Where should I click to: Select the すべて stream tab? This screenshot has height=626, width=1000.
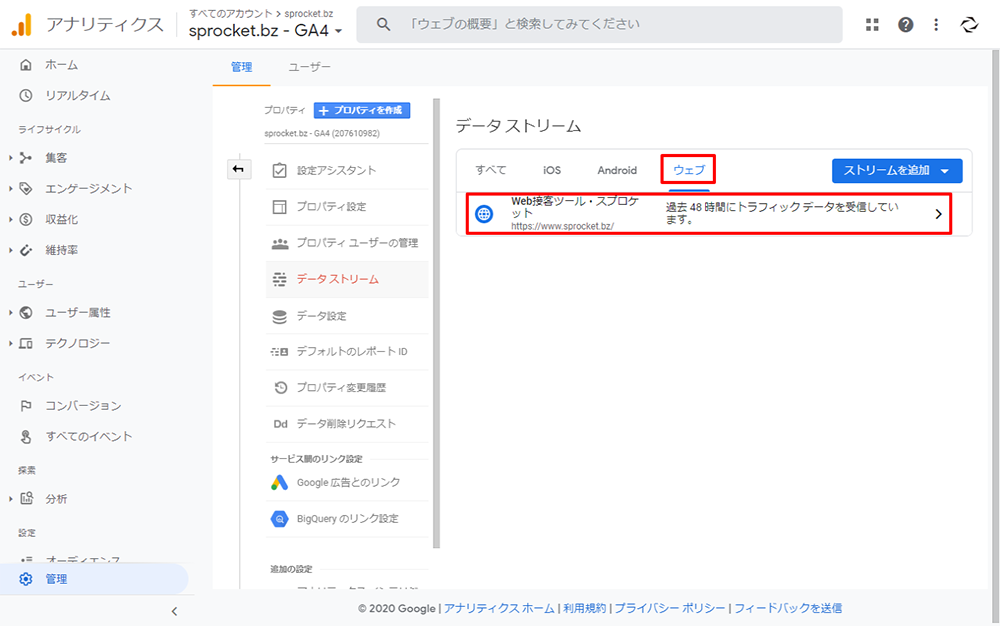click(x=490, y=170)
